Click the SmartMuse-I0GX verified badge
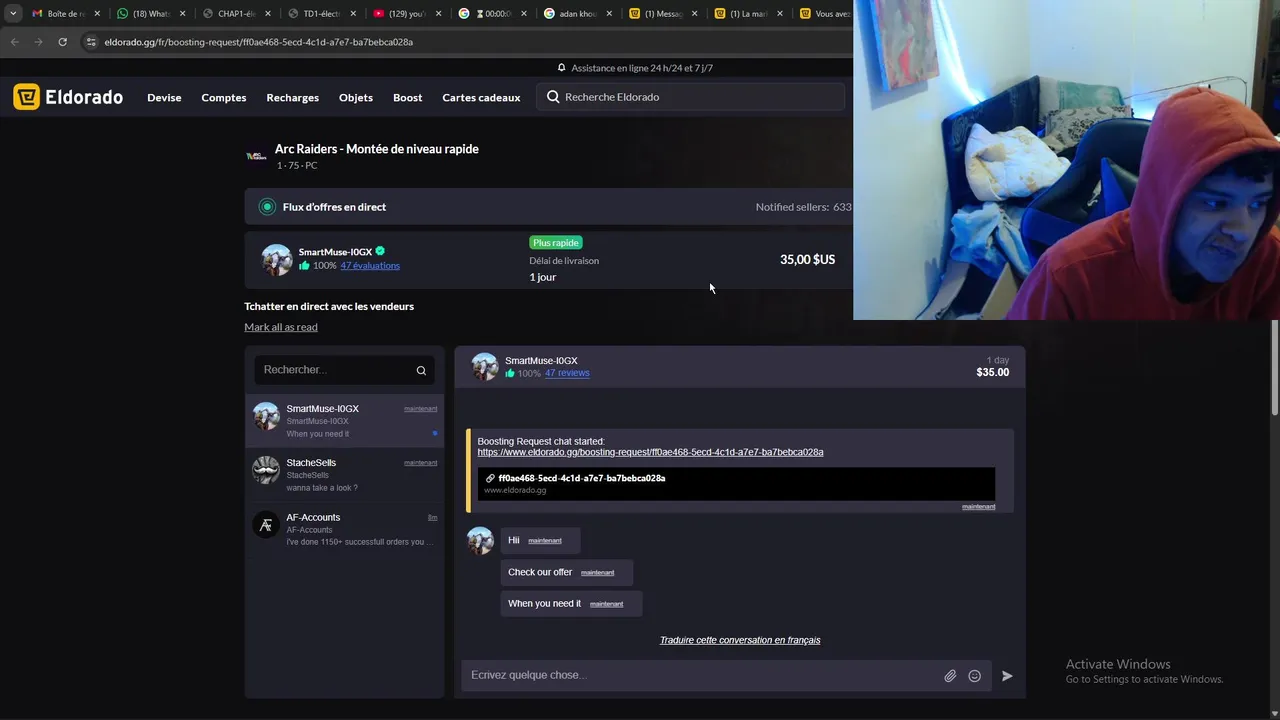This screenshot has width=1280, height=720. 380,251
